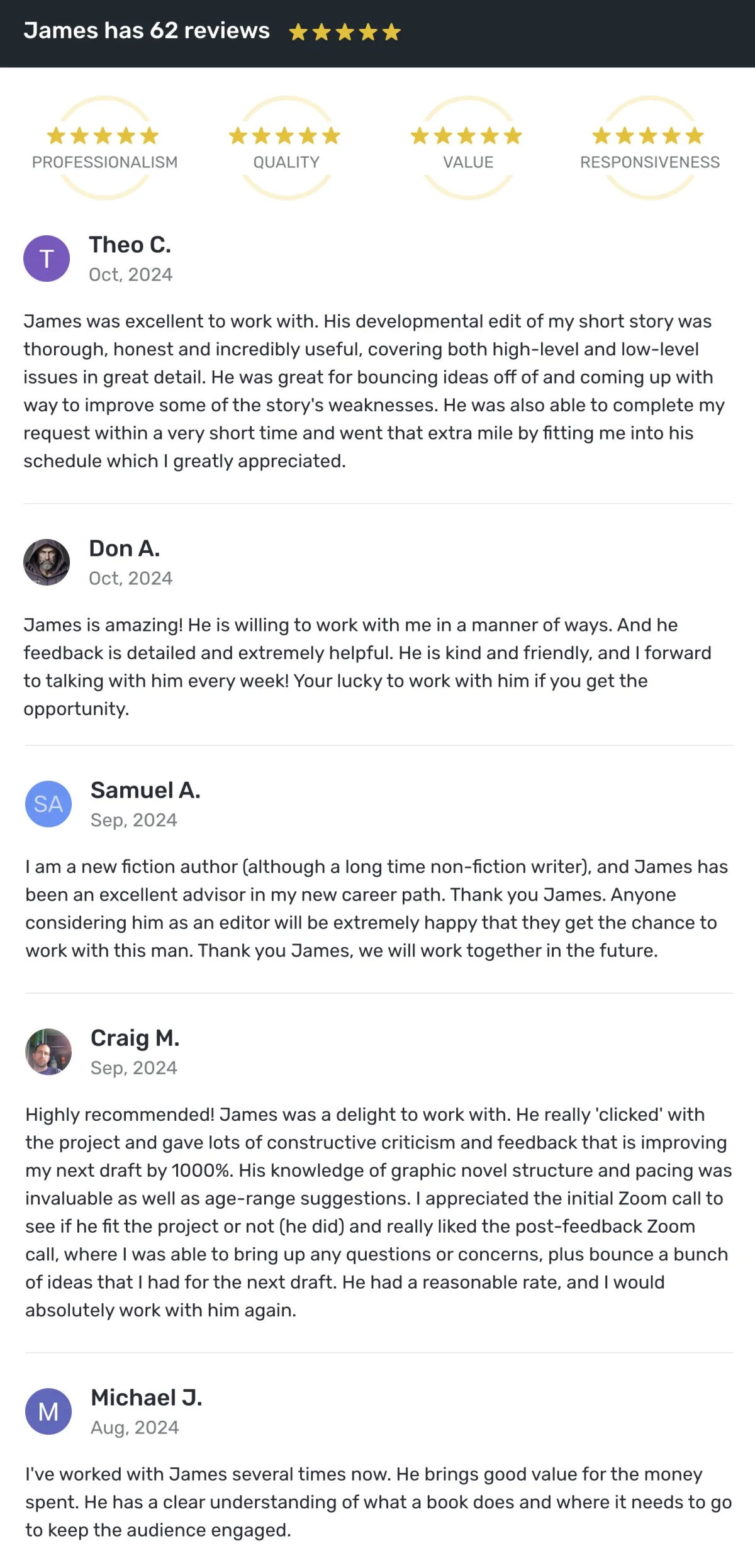
Task: Select reviewer name Samuel A.
Action: tap(145, 790)
